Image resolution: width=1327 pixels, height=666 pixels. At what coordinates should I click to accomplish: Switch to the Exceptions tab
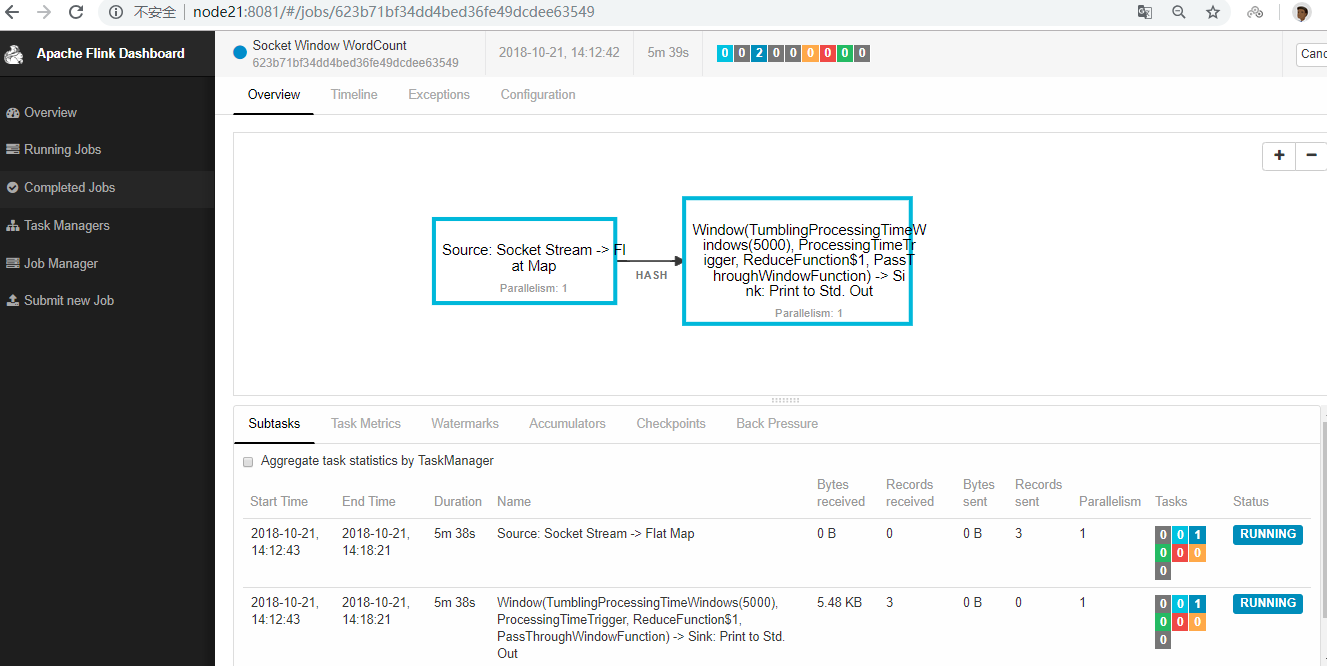click(438, 95)
